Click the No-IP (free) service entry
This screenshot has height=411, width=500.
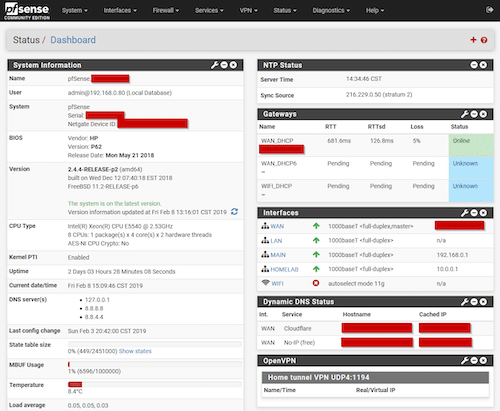299,343
